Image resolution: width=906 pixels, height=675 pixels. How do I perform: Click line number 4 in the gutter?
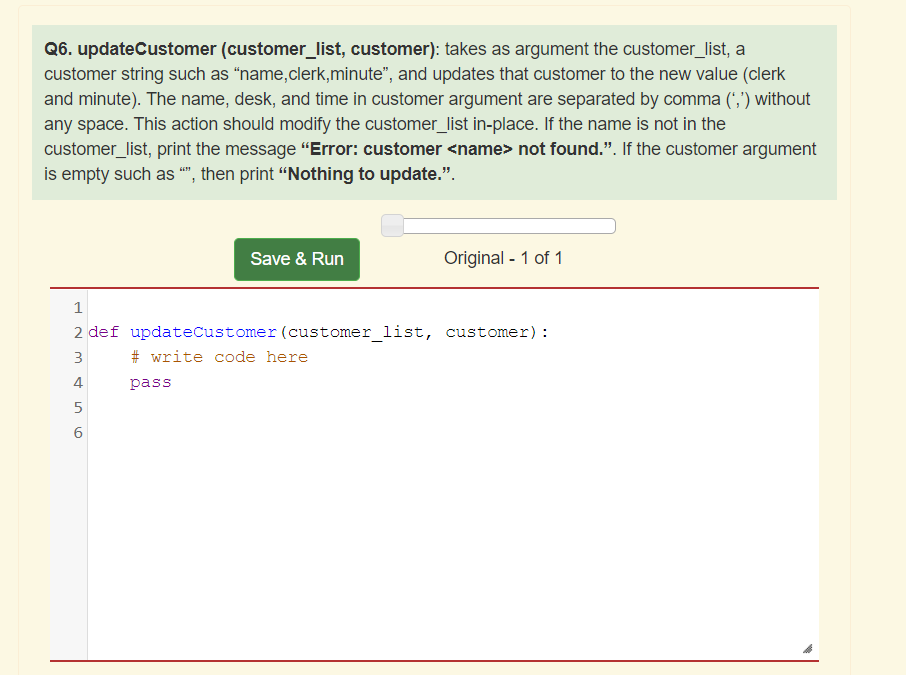[x=78, y=382]
